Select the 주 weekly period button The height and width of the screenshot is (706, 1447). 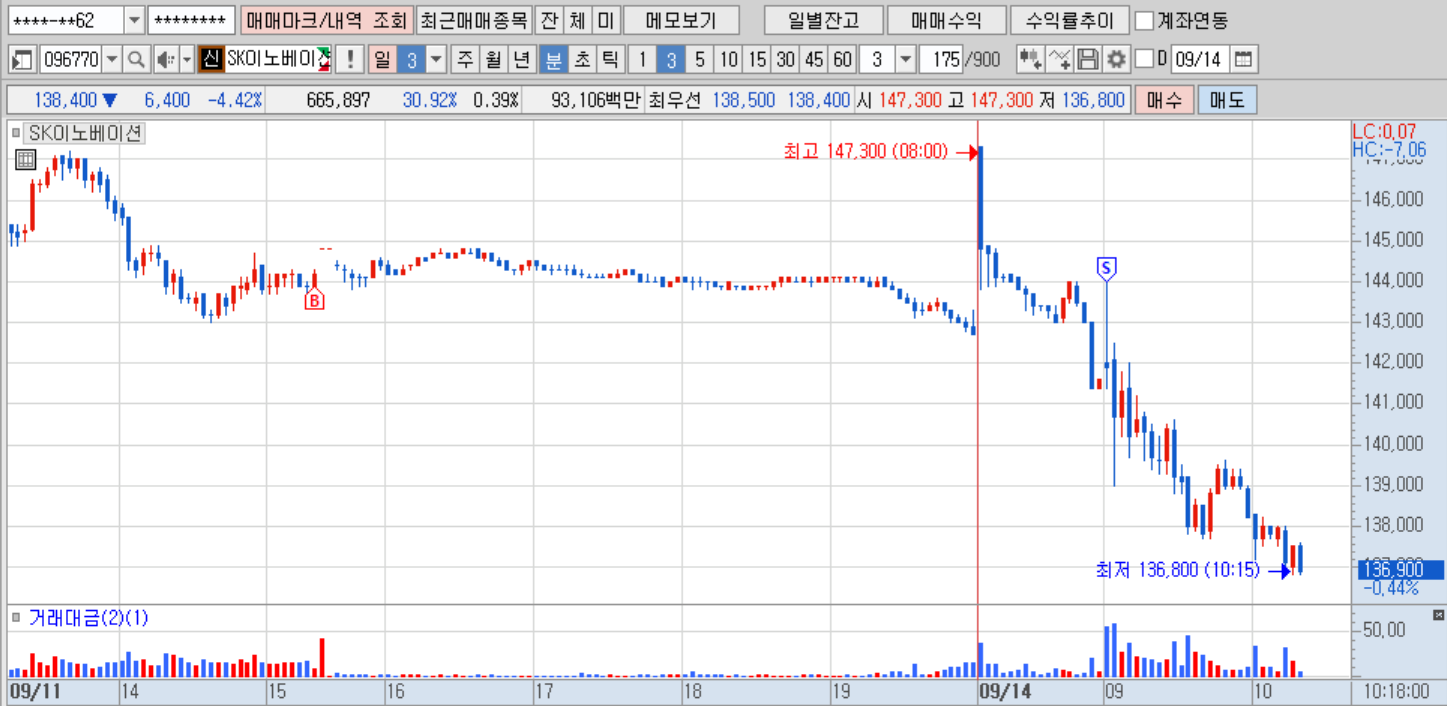click(x=465, y=60)
